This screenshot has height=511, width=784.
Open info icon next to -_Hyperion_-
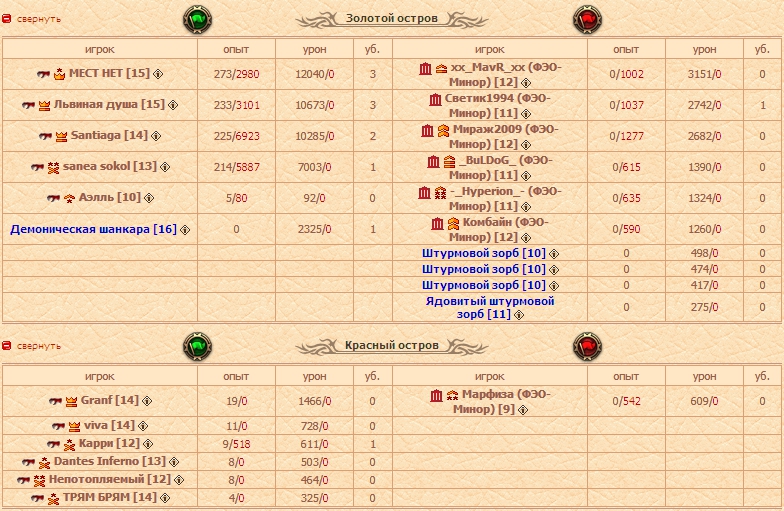(x=526, y=206)
